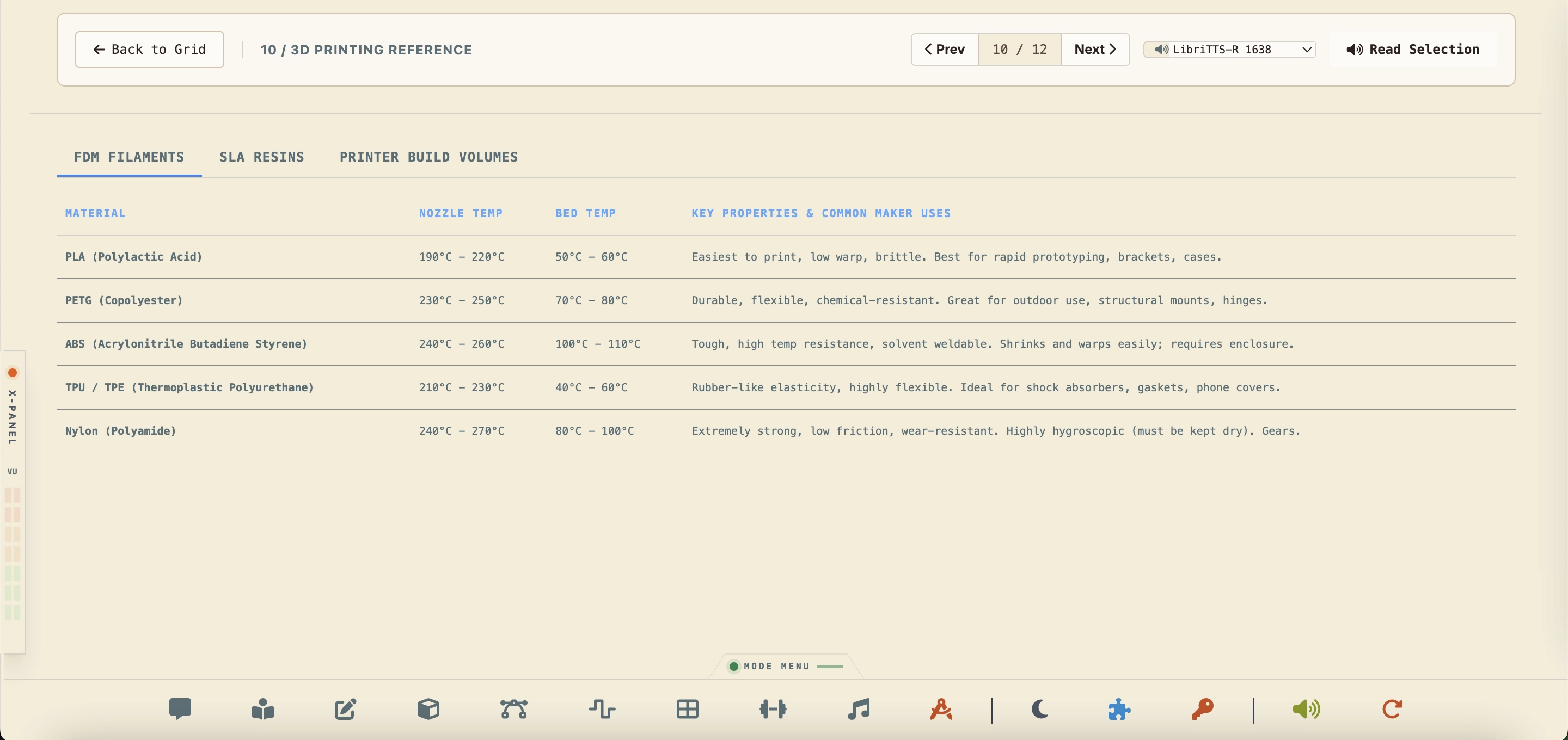Click the 100°C – 110°C bed temp cell
This screenshot has height=740, width=1568.
click(x=598, y=344)
